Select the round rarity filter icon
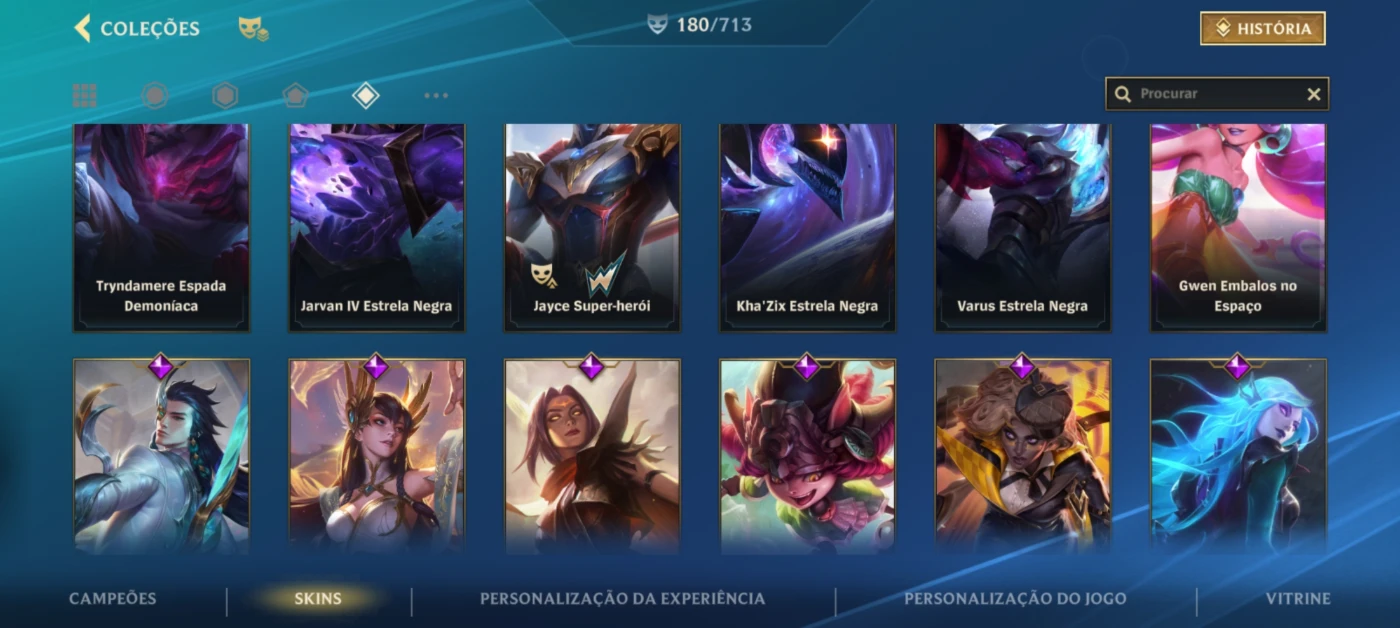This screenshot has height=628, width=1400. click(x=154, y=95)
